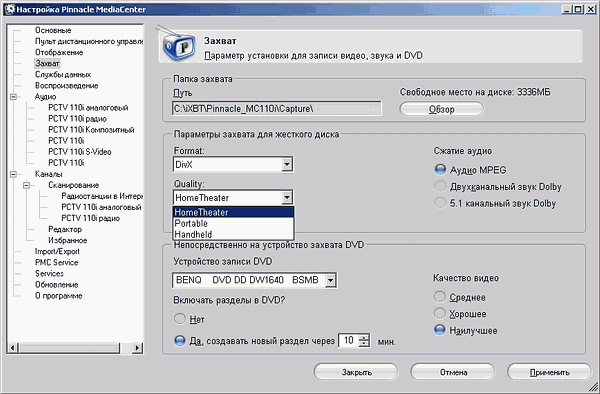Open Редактор channel section

click(65, 230)
